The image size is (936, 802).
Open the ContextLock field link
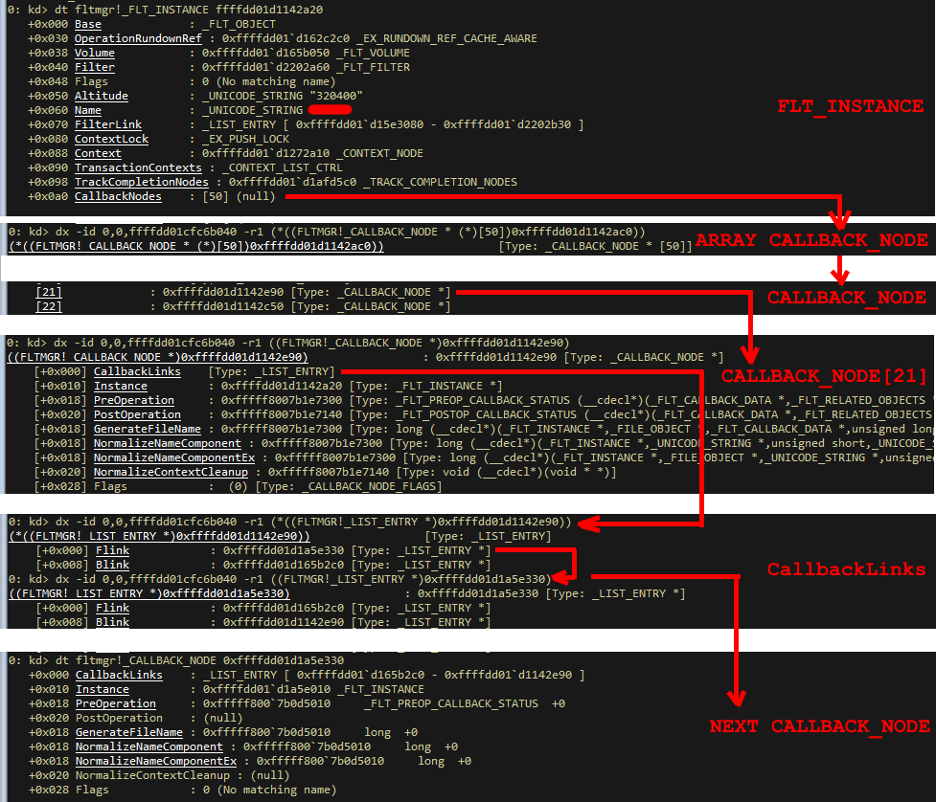[111, 139]
